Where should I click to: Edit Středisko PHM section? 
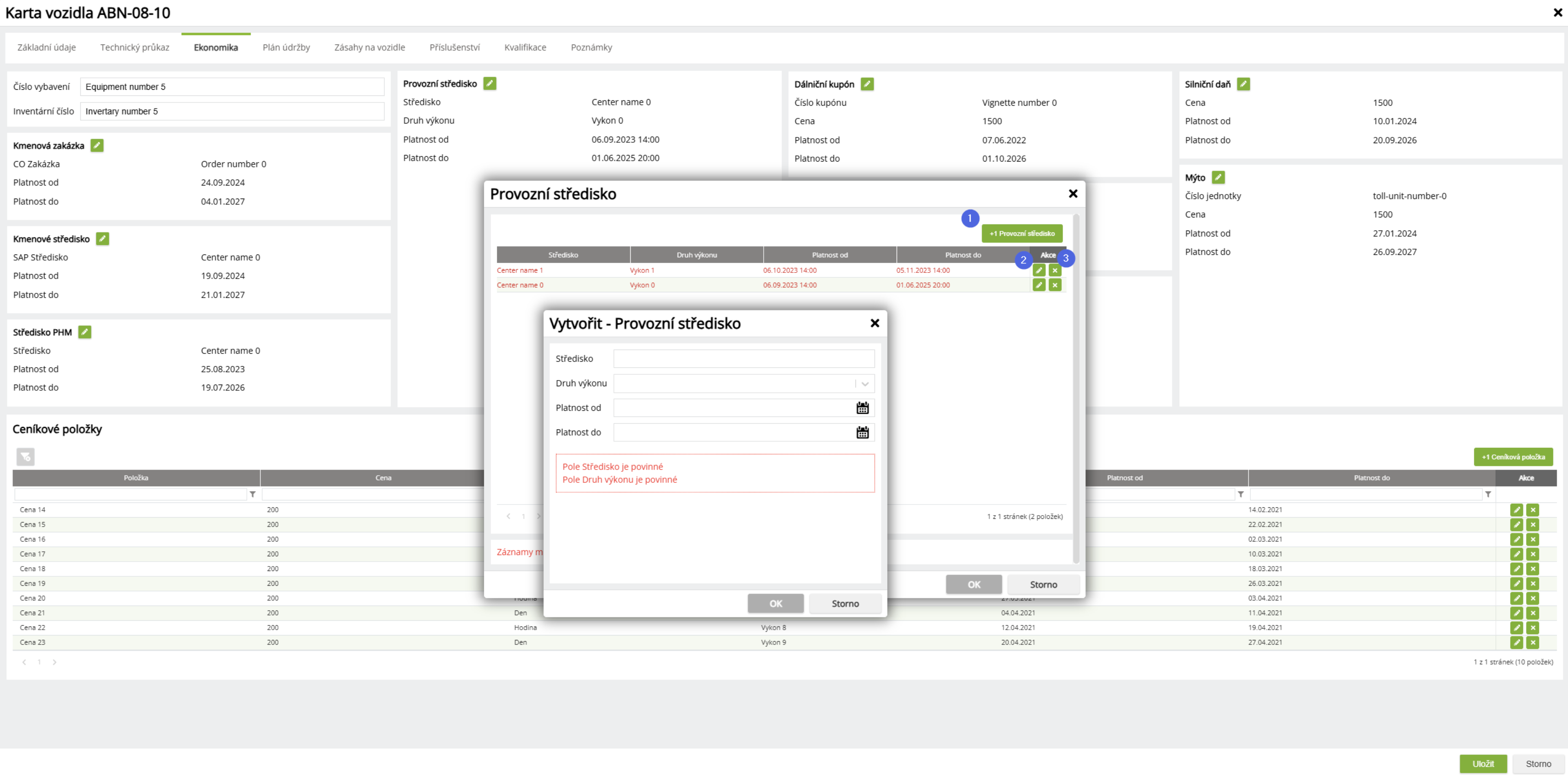coord(84,332)
